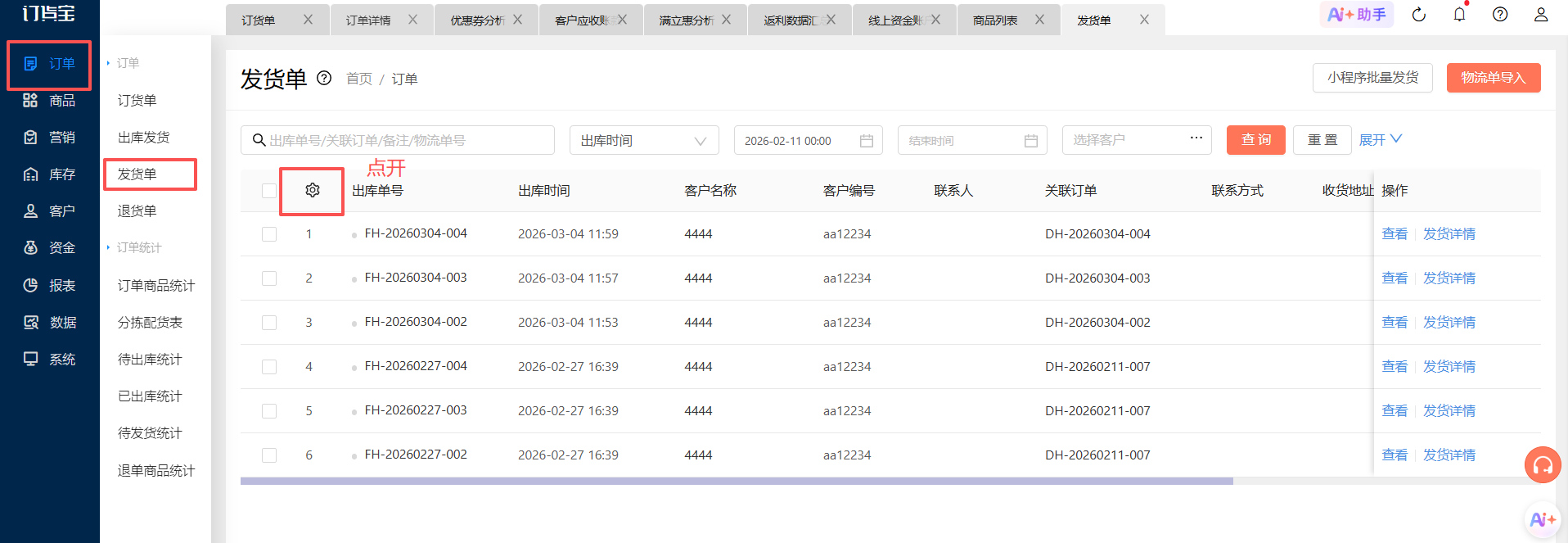The width and height of the screenshot is (1568, 543).
Task: Expand more filters with 展开
Action: [x=1381, y=140]
